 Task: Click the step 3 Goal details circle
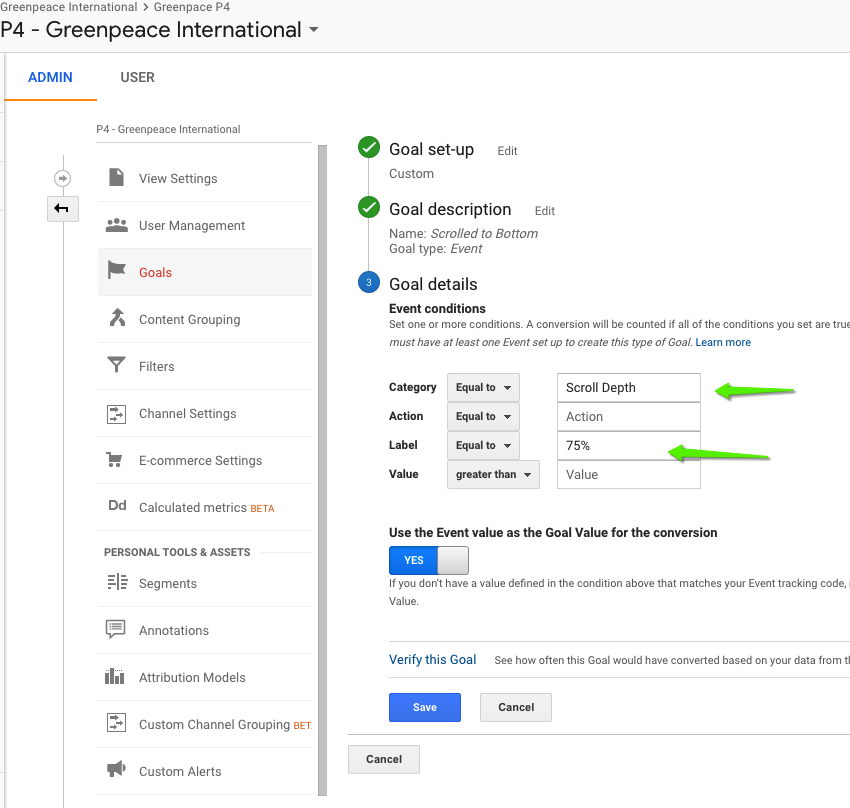(369, 282)
